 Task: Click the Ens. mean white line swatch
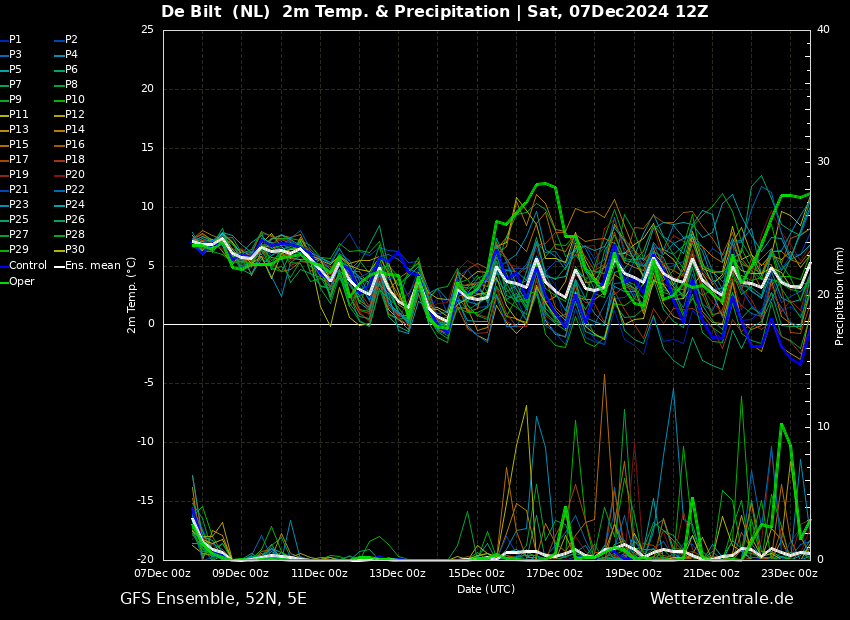coord(59,266)
